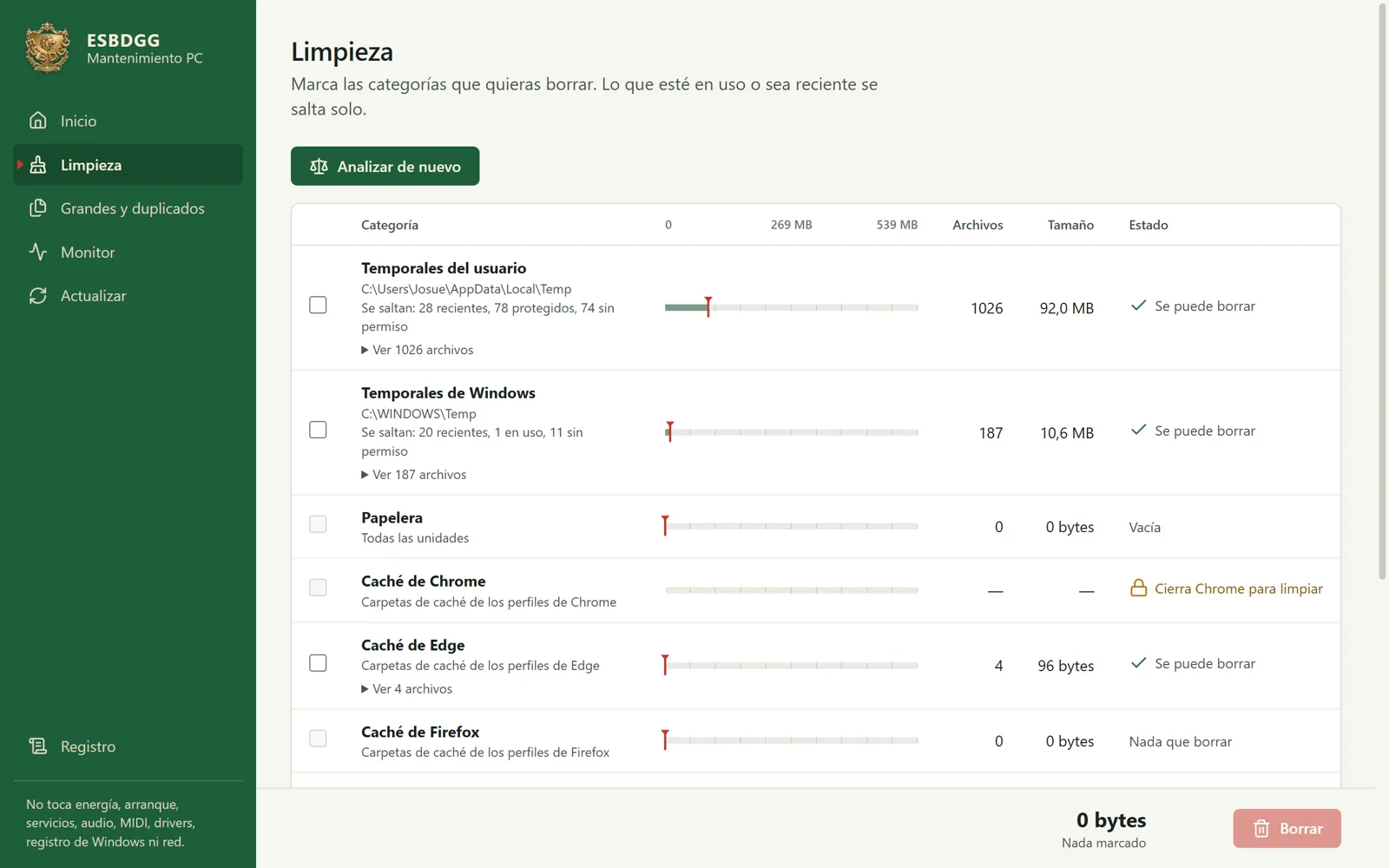Image resolution: width=1389 pixels, height=868 pixels.
Task: Click the Categoría column header
Action: [x=390, y=225]
